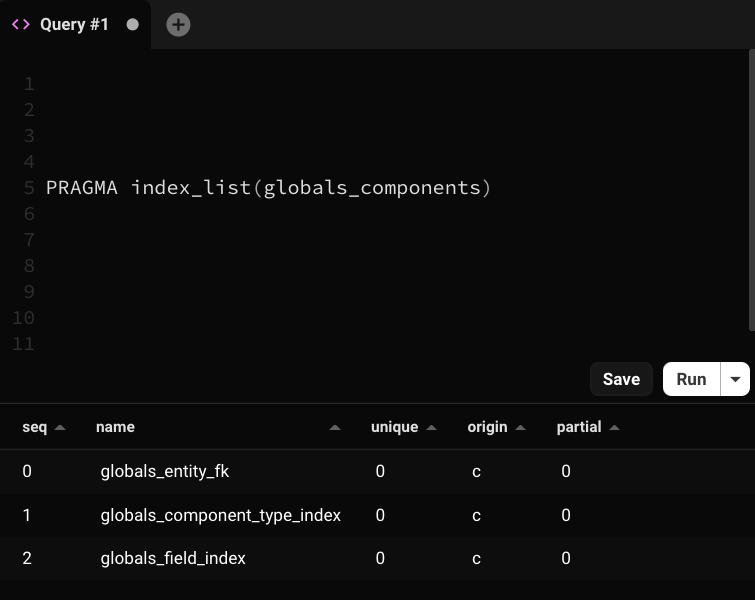The image size is (755, 600).
Task: Sort by the name column arrow
Action: (335, 427)
